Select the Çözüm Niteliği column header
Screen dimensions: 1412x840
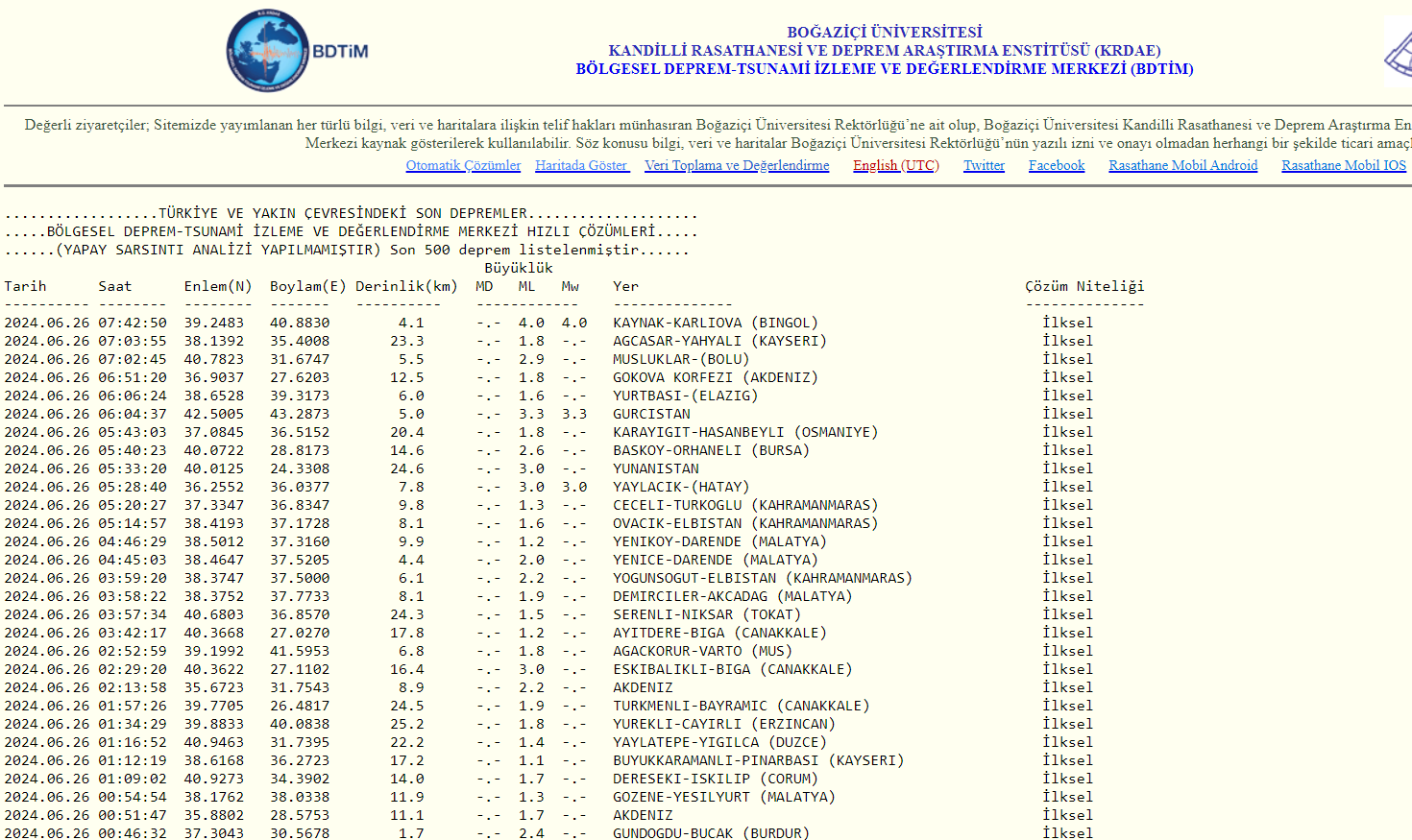pos(1084,286)
